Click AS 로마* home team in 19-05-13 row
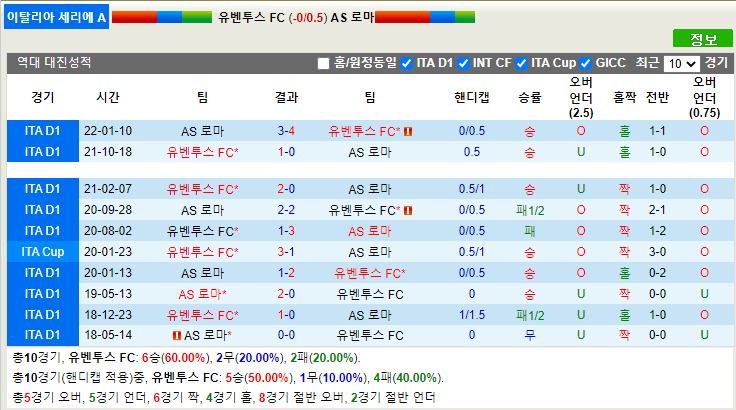The image size is (736, 410). point(203,294)
